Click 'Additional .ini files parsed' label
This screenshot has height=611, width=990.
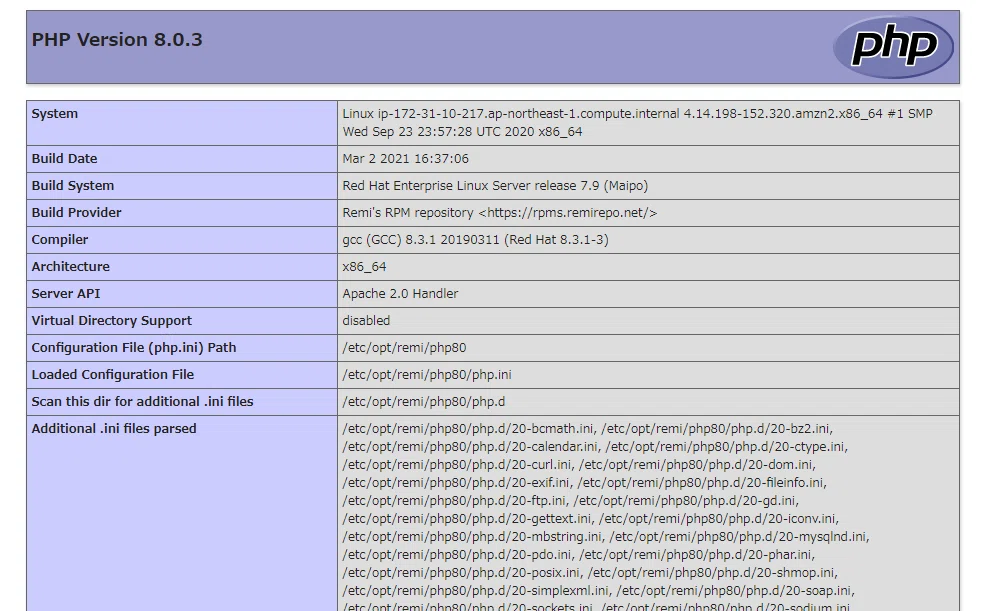click(x=114, y=429)
